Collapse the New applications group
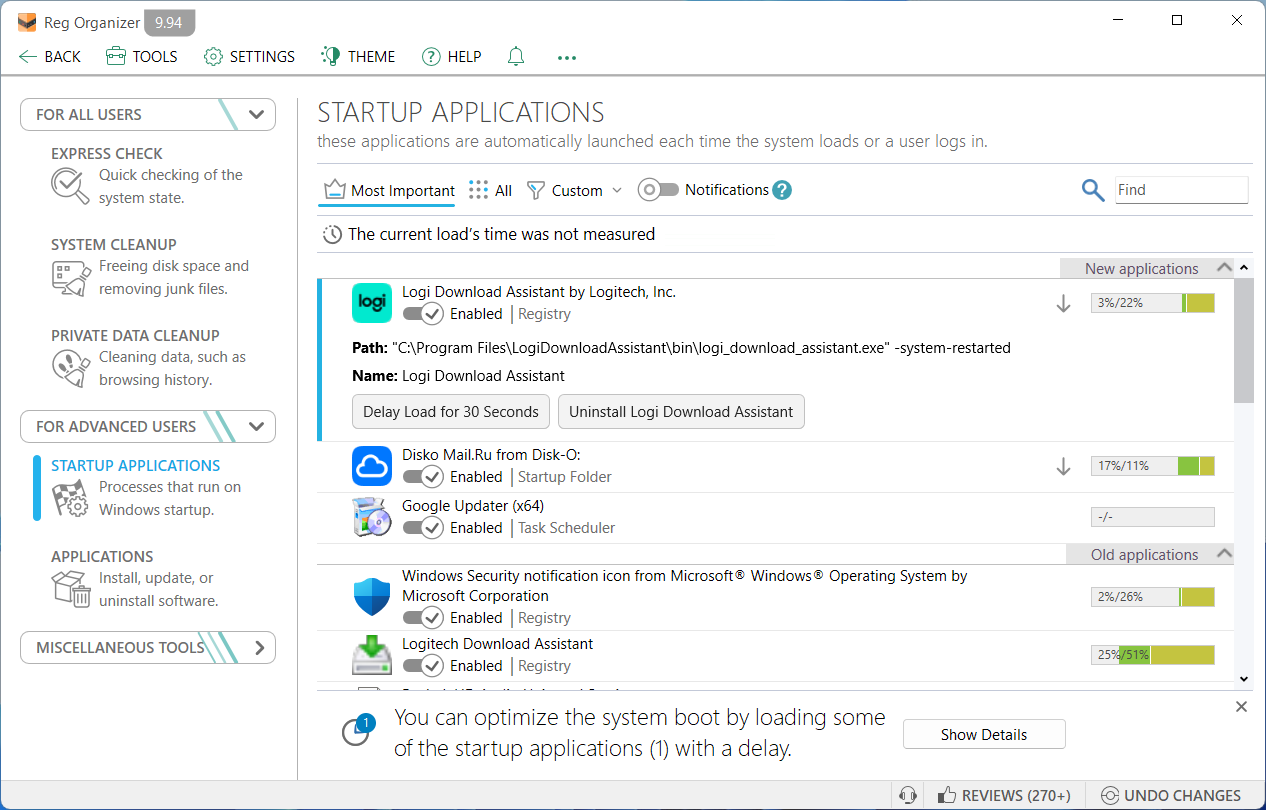 coord(1224,268)
